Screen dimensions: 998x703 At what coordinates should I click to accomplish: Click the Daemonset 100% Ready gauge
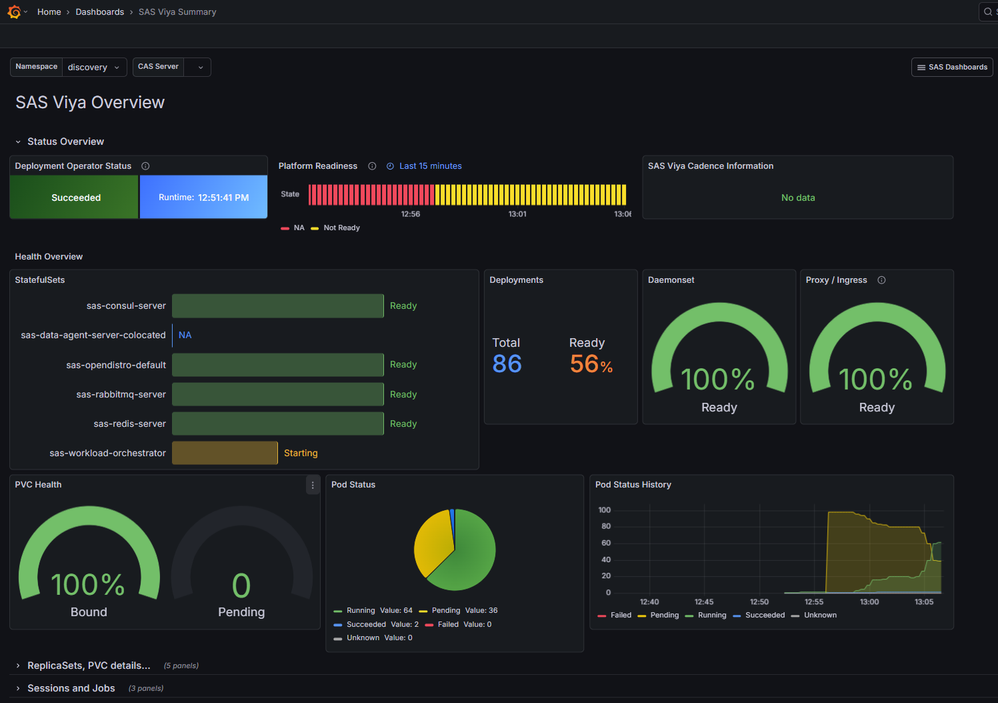point(719,358)
